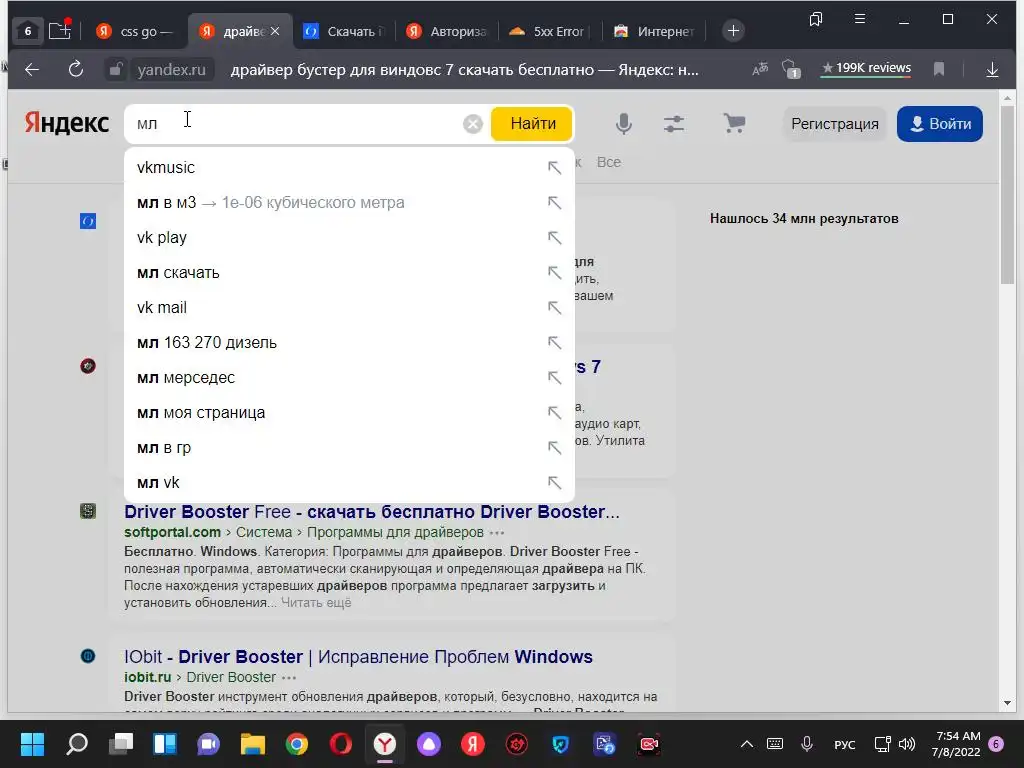Click the iobit.ru domain link
The image size is (1024, 768).
(x=148, y=677)
